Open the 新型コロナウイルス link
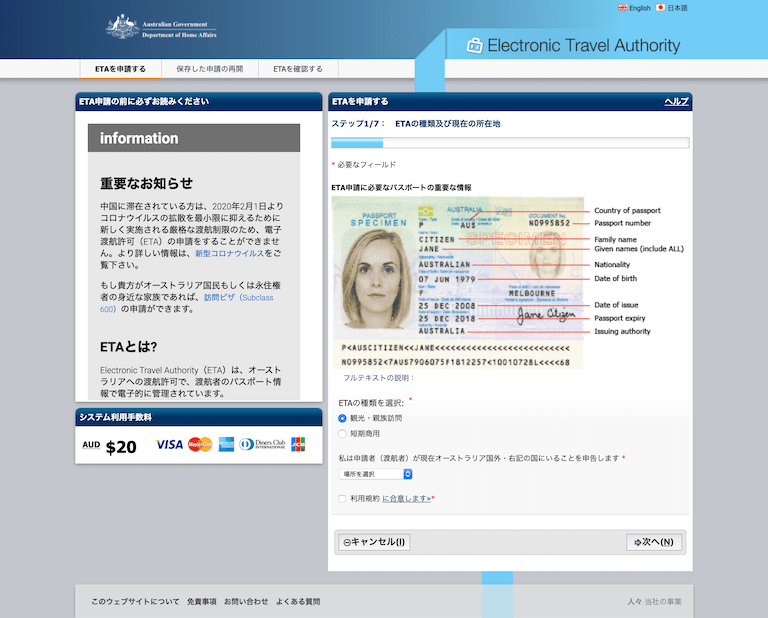The height and width of the screenshot is (618, 768). click(229, 253)
